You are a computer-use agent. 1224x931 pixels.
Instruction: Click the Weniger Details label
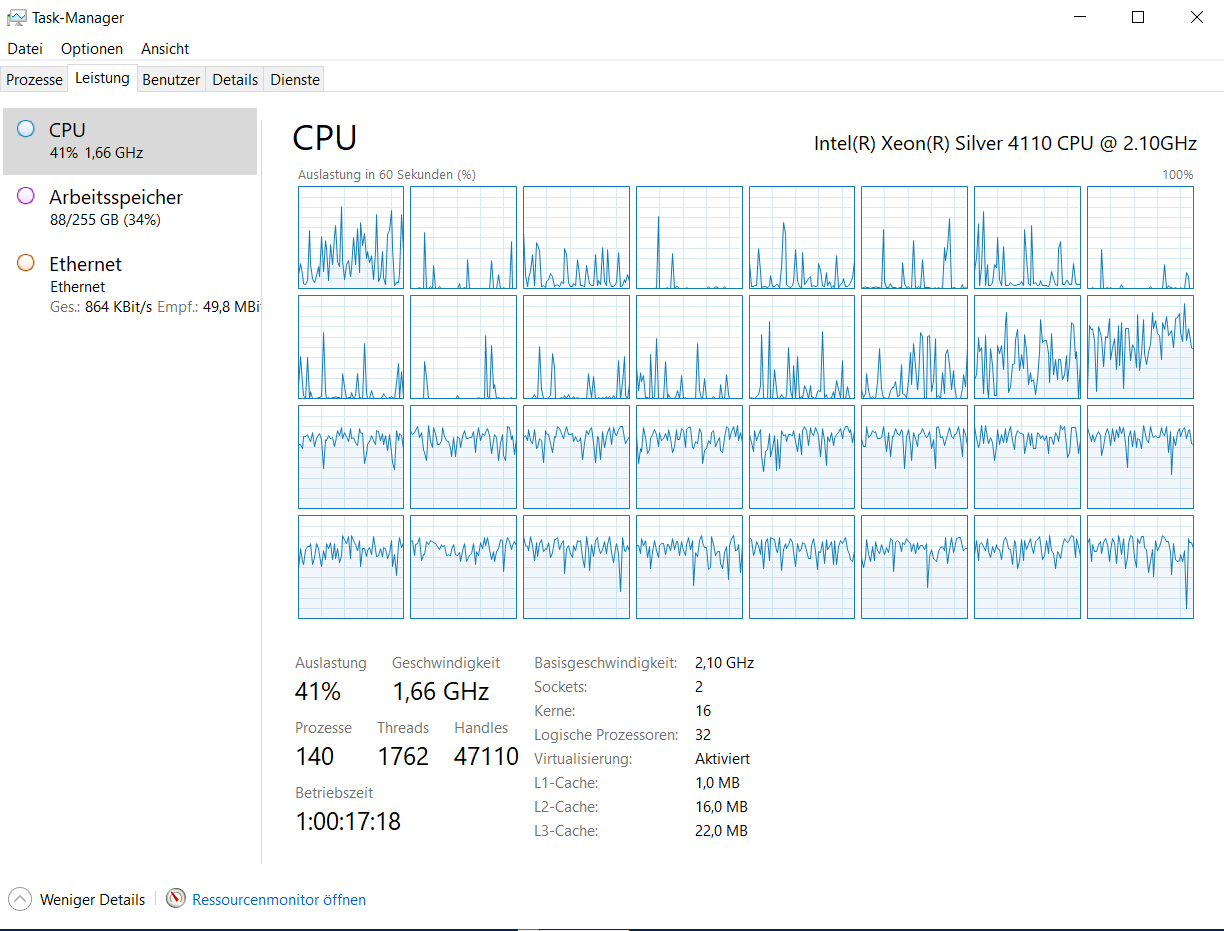[93, 900]
